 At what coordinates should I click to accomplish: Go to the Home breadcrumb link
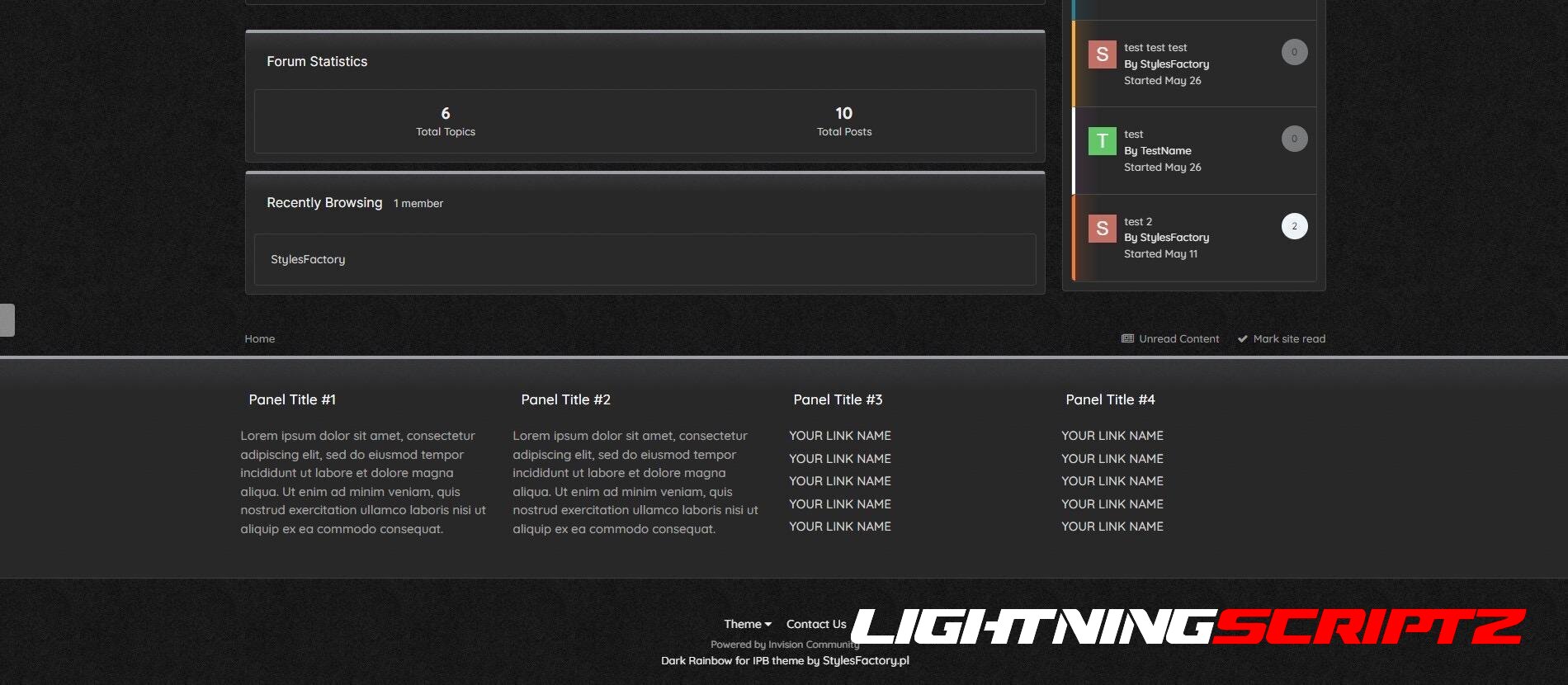259,338
